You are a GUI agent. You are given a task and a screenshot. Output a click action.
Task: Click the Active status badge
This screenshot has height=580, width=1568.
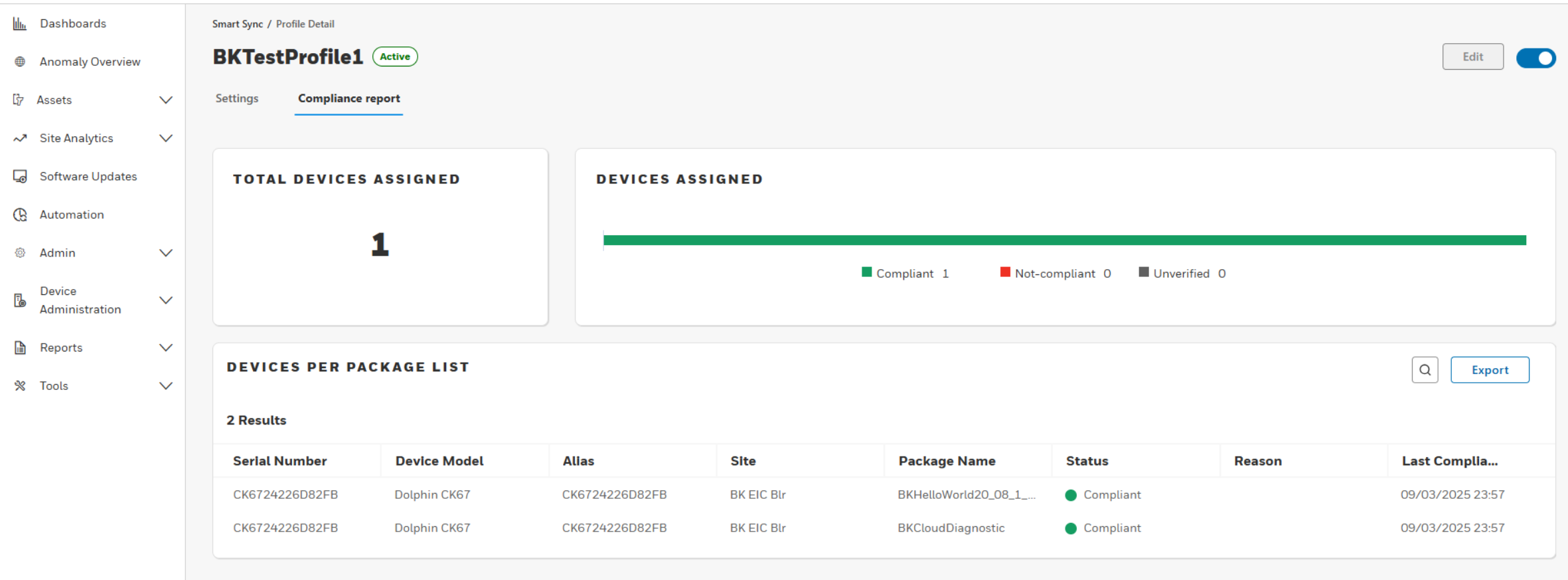click(x=395, y=56)
